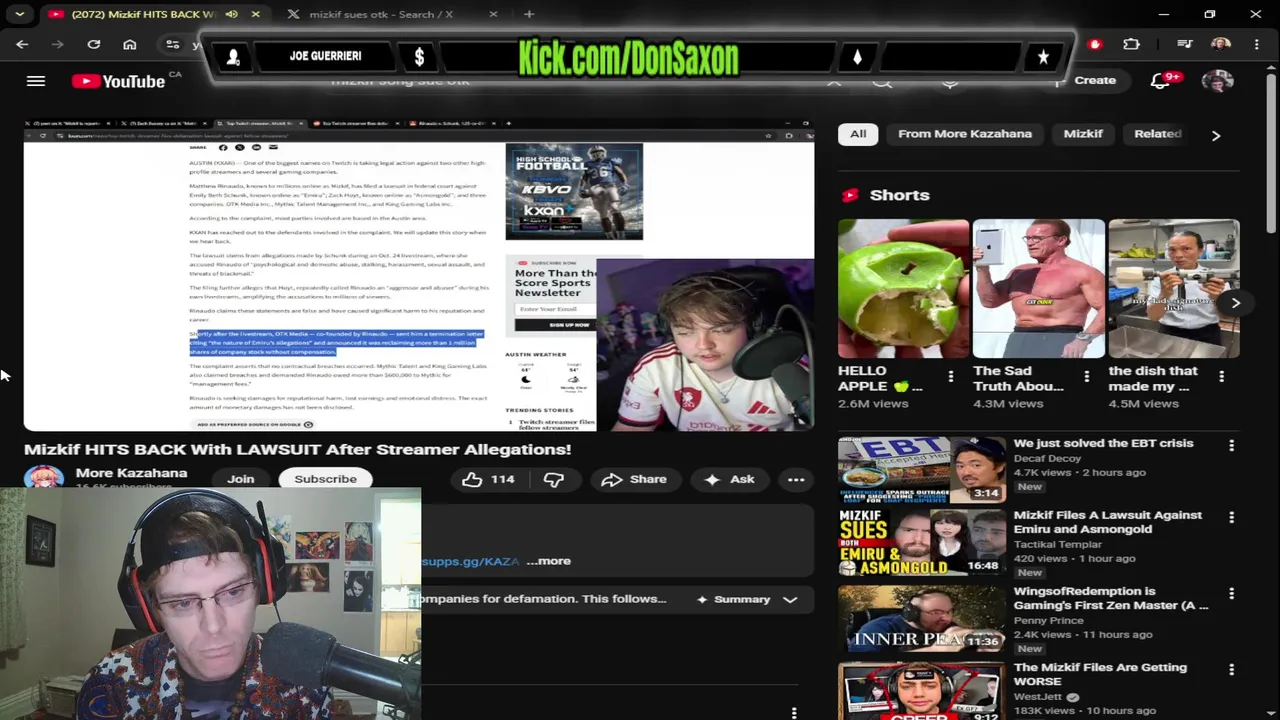Open the dish that made my short
The image size is (1280, 720).
click(1174, 289)
